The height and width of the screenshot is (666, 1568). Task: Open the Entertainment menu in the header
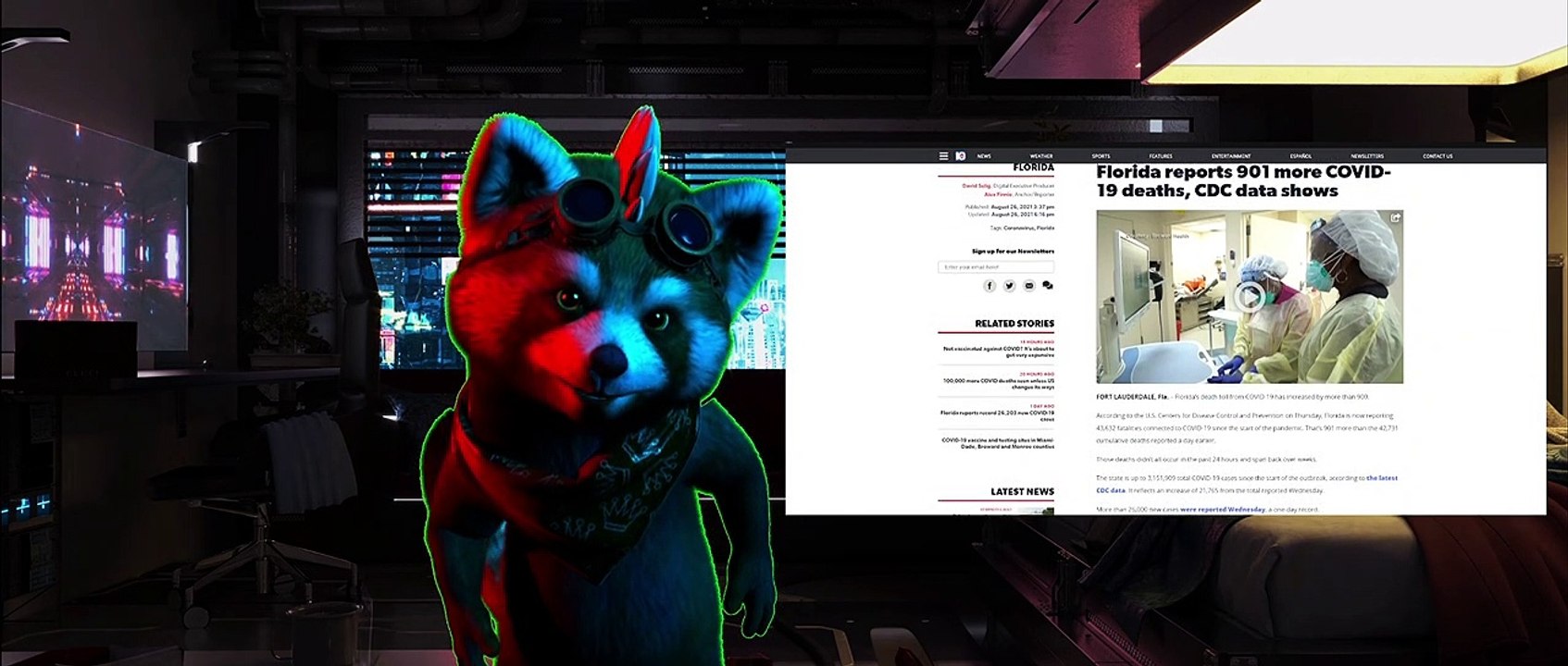pos(1231,156)
